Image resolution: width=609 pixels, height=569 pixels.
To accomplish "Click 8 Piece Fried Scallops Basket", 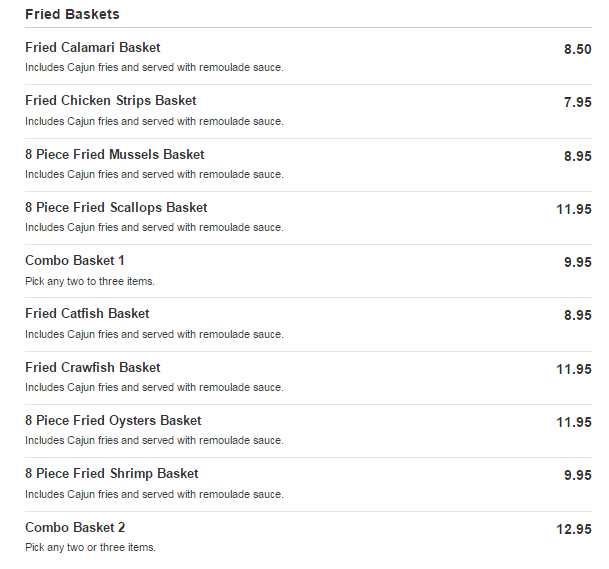I will pos(116,208).
